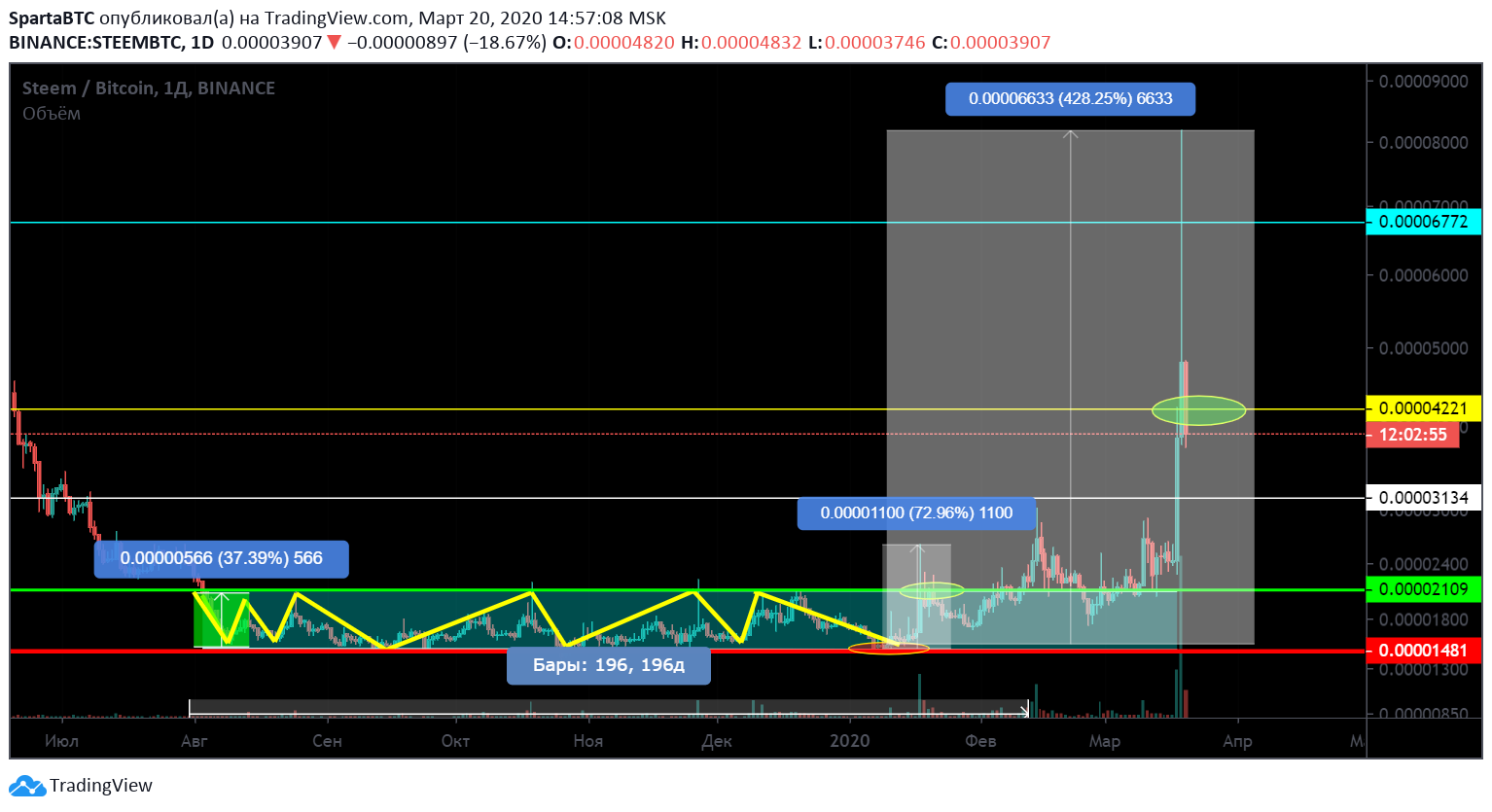Click the Ноя month label on time axis
Screen dimensions: 1492x812
pos(588,741)
